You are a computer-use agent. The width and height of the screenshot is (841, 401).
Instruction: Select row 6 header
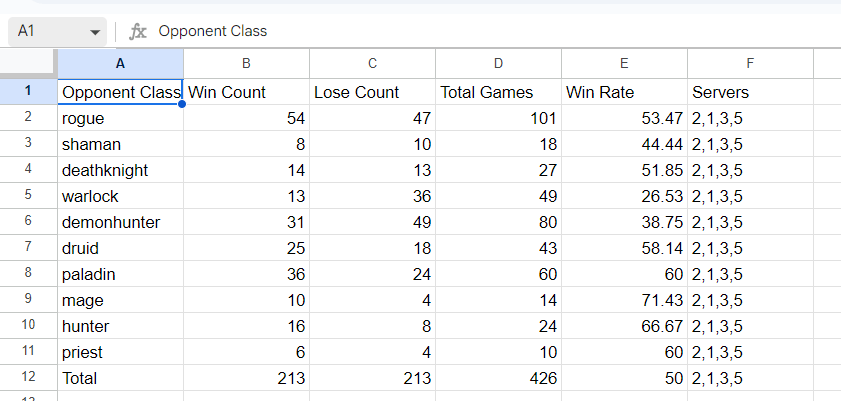coord(28,222)
